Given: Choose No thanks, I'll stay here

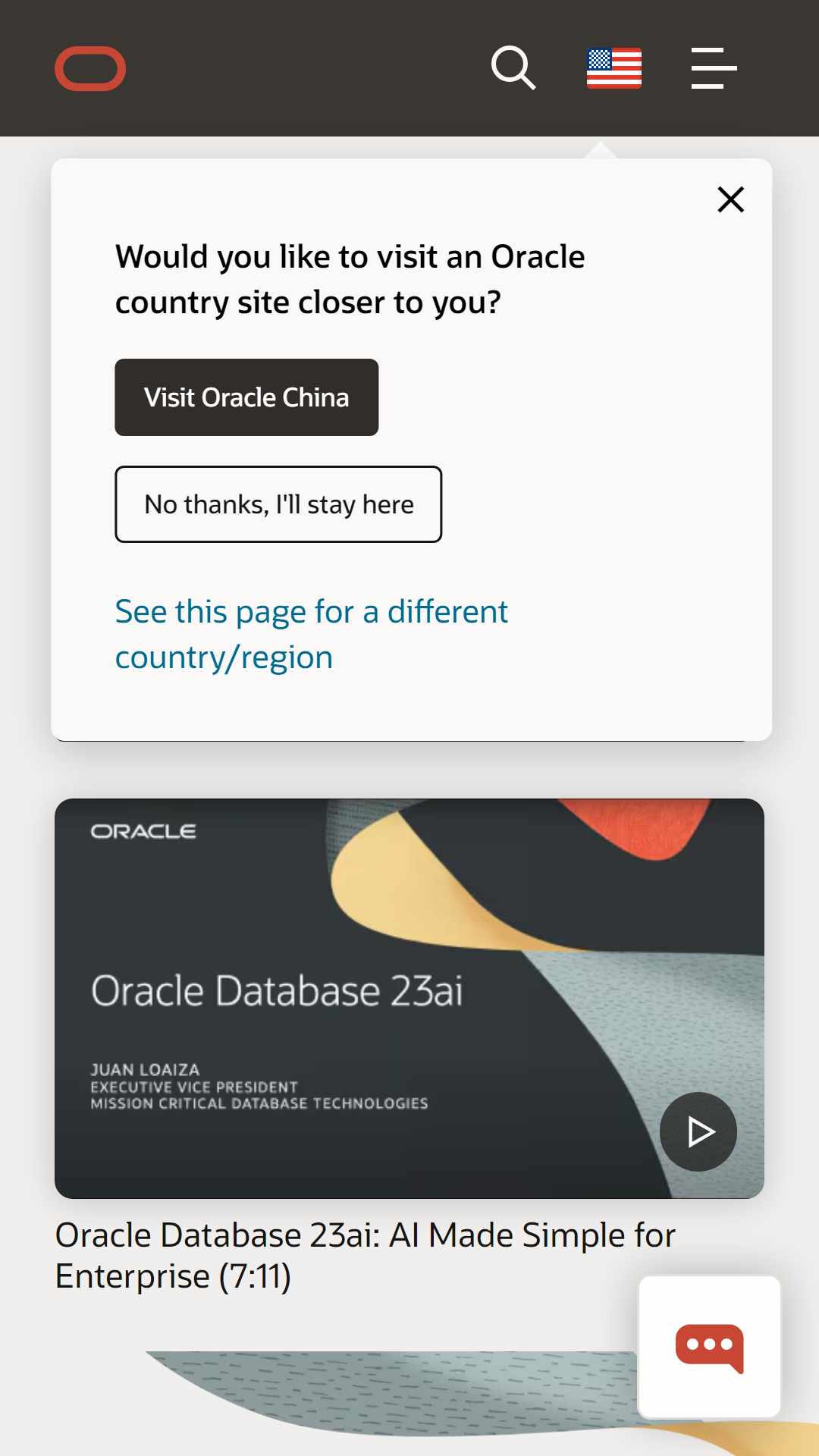Looking at the screenshot, I should coord(278,504).
